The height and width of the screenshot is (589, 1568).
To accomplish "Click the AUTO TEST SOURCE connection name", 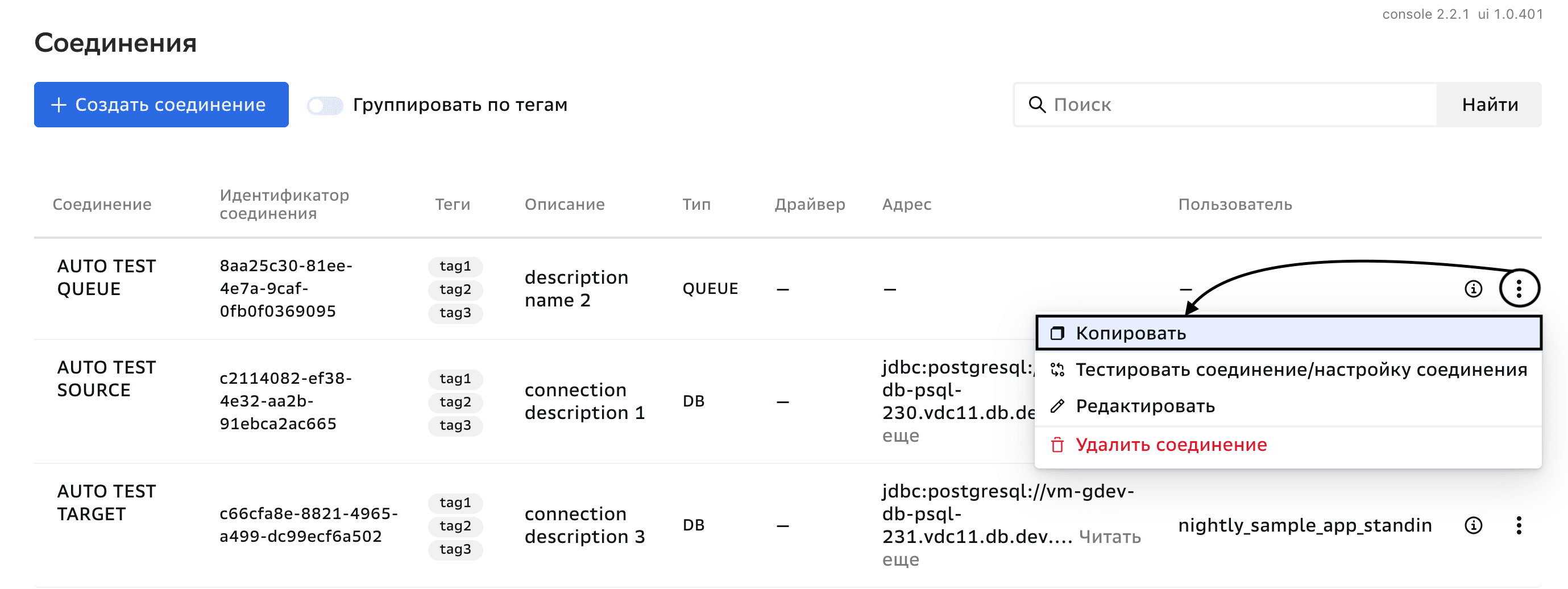I will 106,379.
